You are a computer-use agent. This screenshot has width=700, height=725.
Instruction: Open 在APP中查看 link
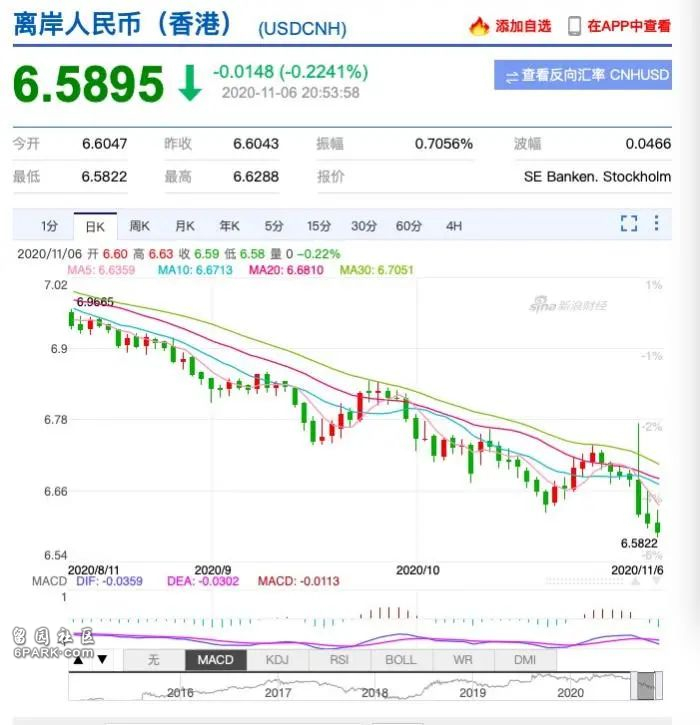coord(629,26)
